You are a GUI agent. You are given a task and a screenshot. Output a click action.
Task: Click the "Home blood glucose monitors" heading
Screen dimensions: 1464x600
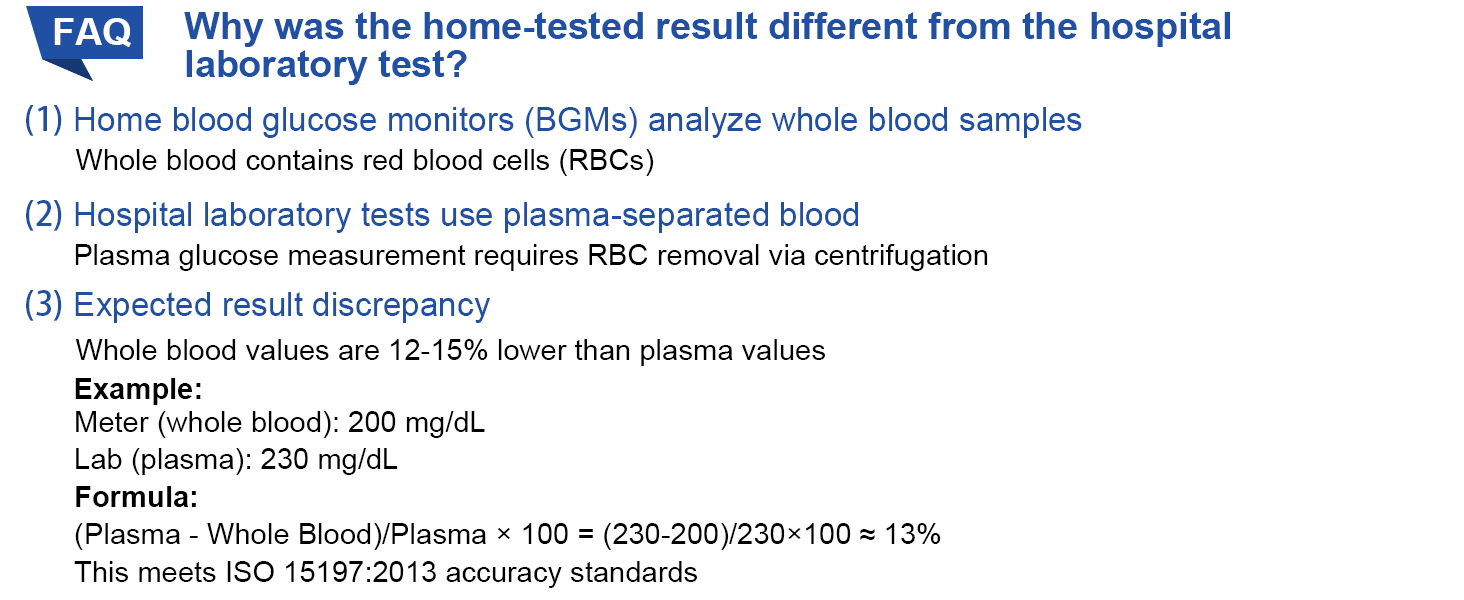[577, 121]
